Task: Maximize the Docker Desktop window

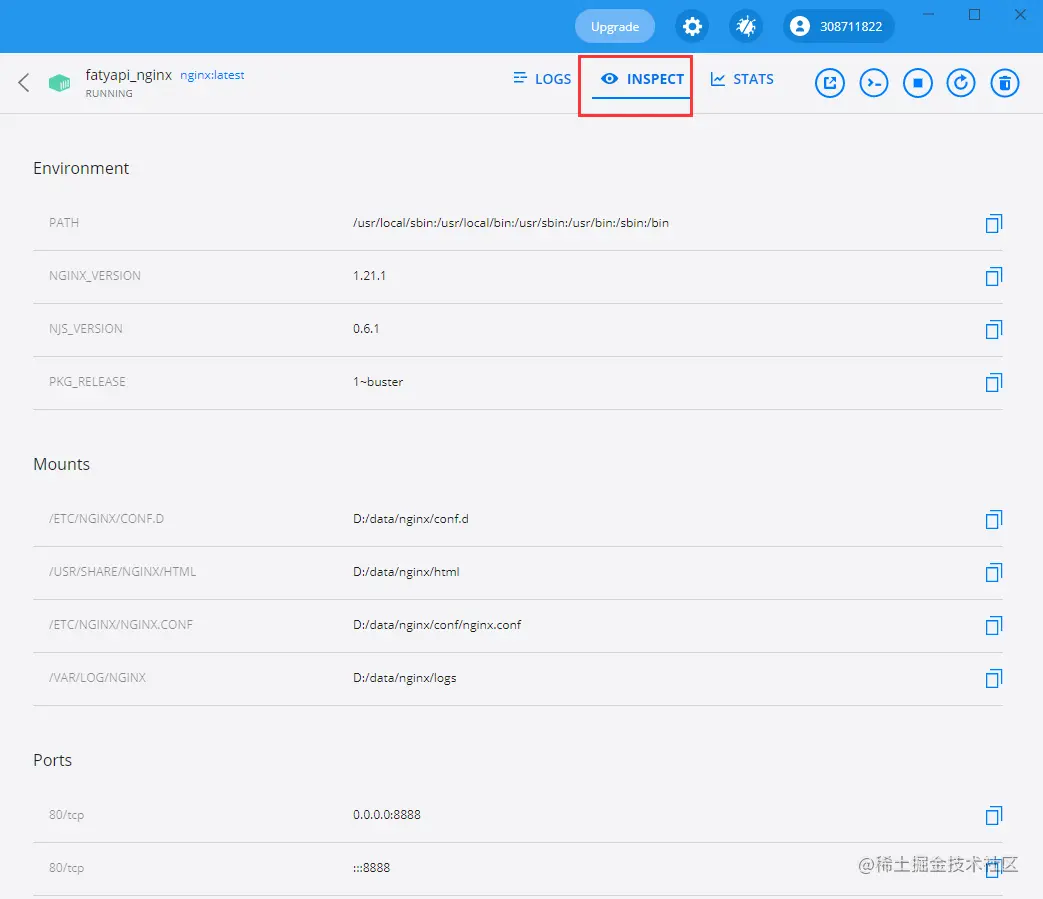Action: [x=974, y=14]
